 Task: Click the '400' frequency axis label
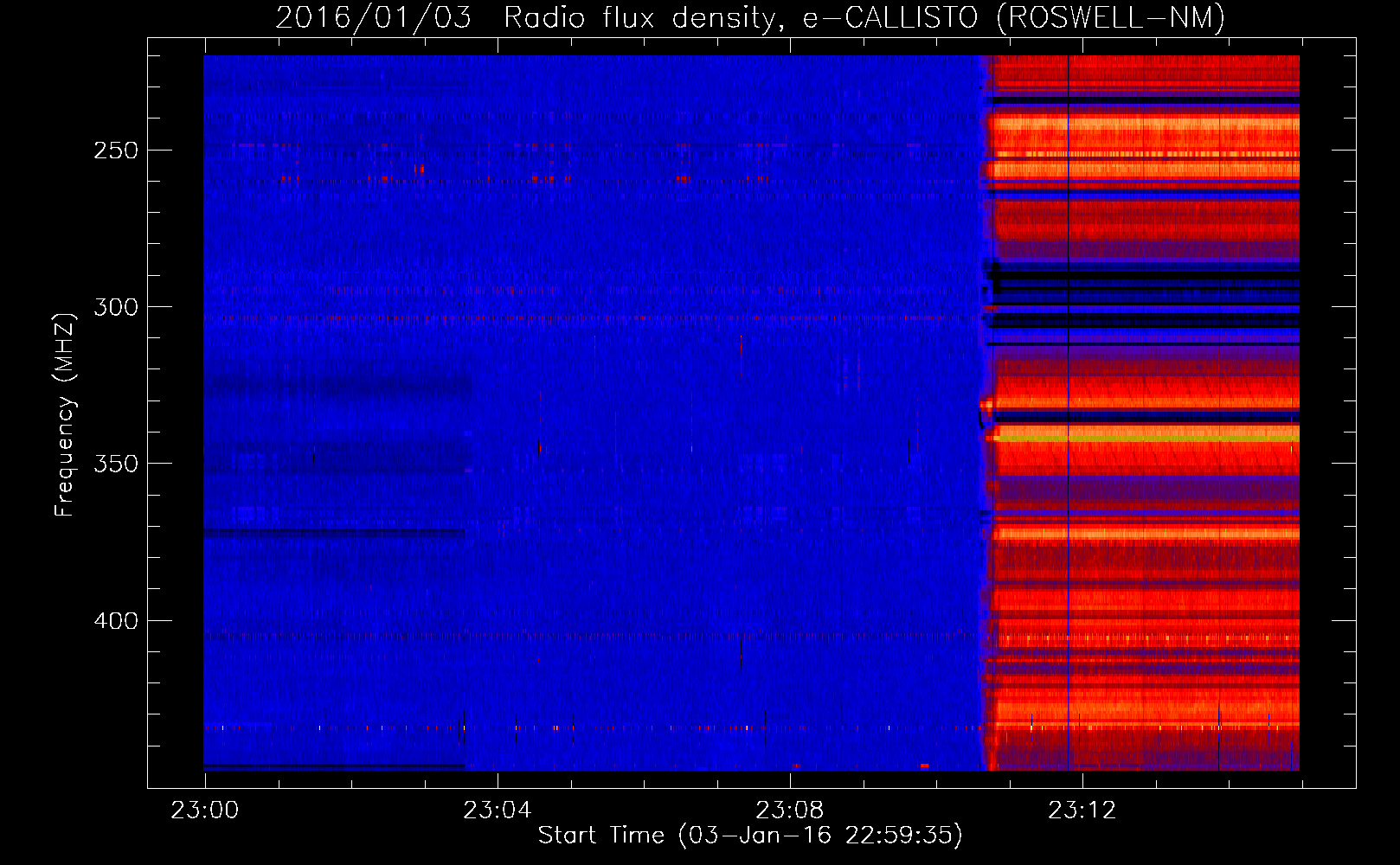pyautogui.click(x=116, y=621)
